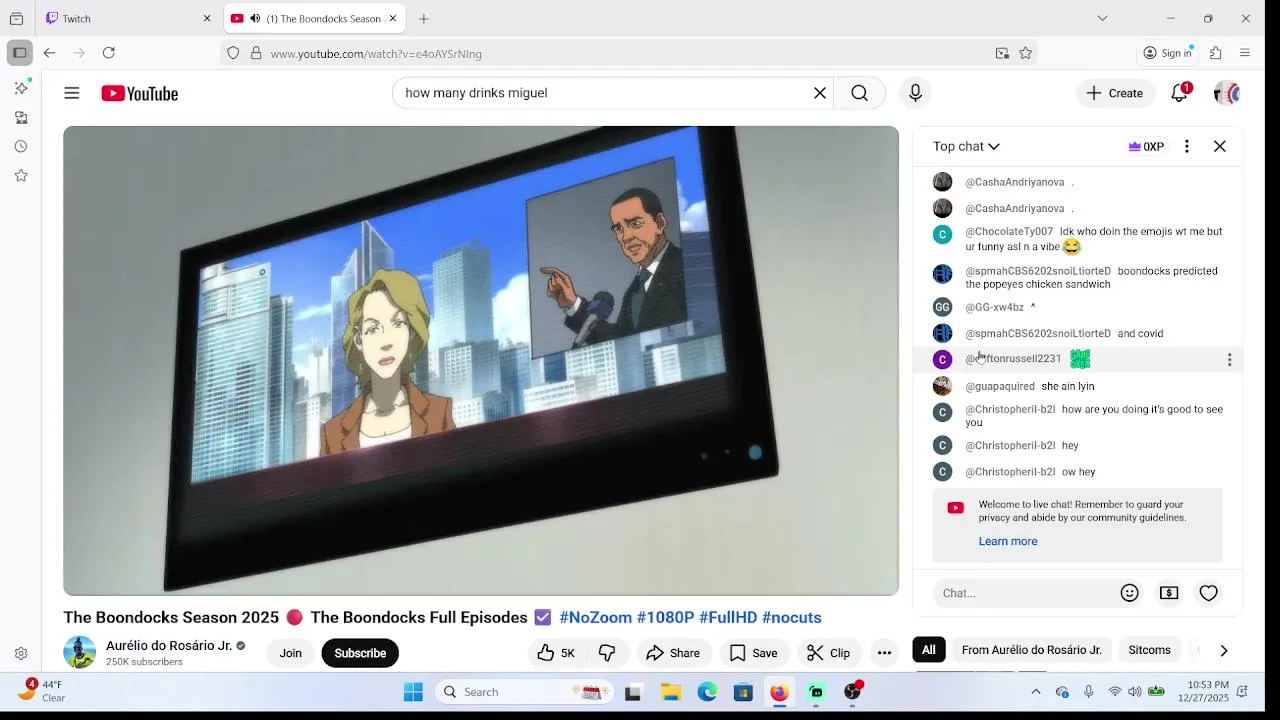Open the Aurélio do Rosário Jr. channel name
The image size is (1280, 720).
point(169,646)
